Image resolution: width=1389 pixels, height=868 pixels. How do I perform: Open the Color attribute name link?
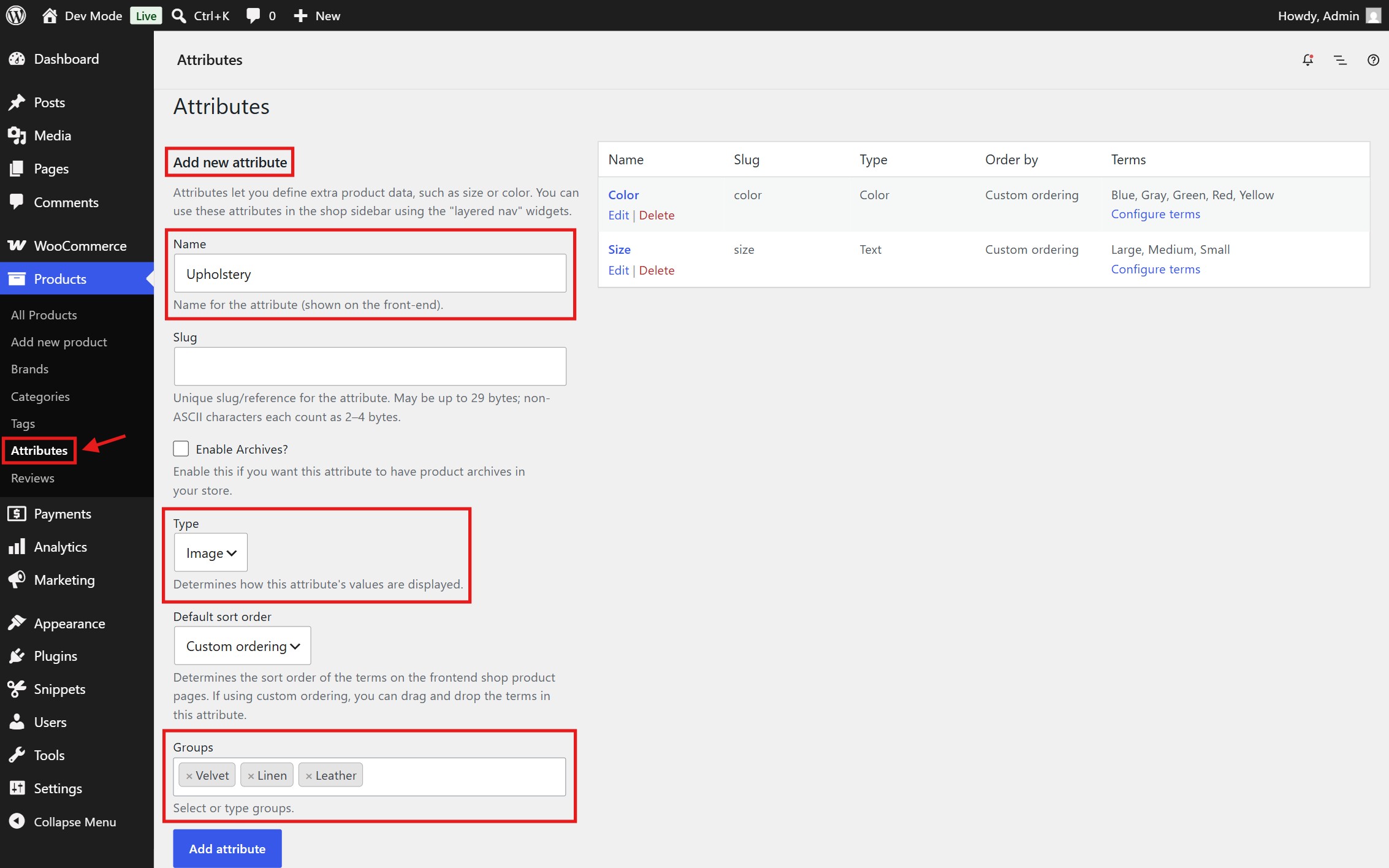tap(623, 195)
